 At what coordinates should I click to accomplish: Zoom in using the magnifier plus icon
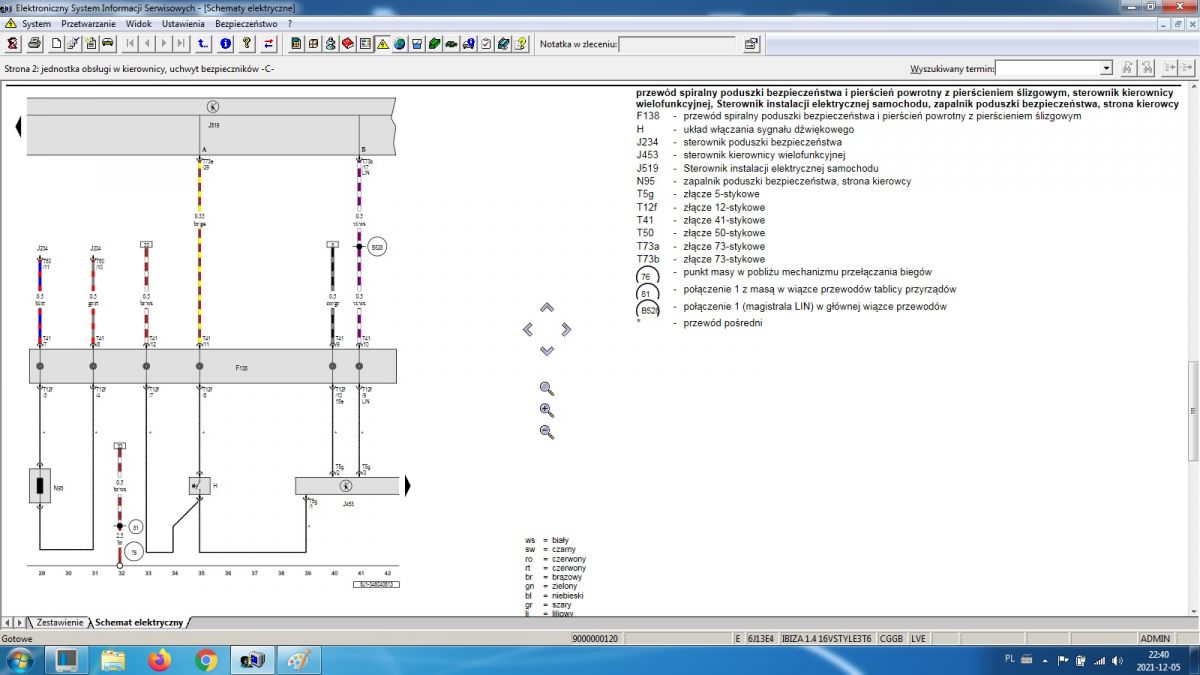[x=546, y=410]
